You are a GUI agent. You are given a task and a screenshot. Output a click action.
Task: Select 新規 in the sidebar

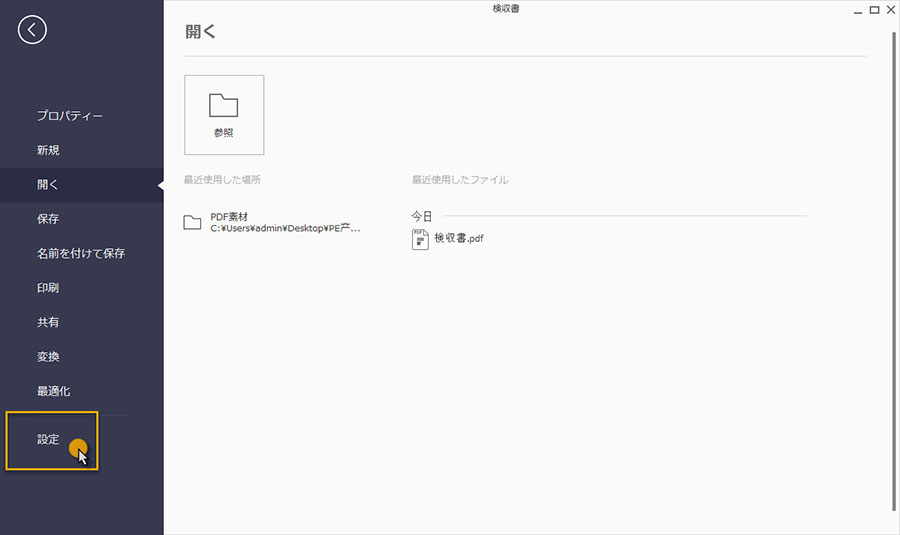pyautogui.click(x=48, y=150)
